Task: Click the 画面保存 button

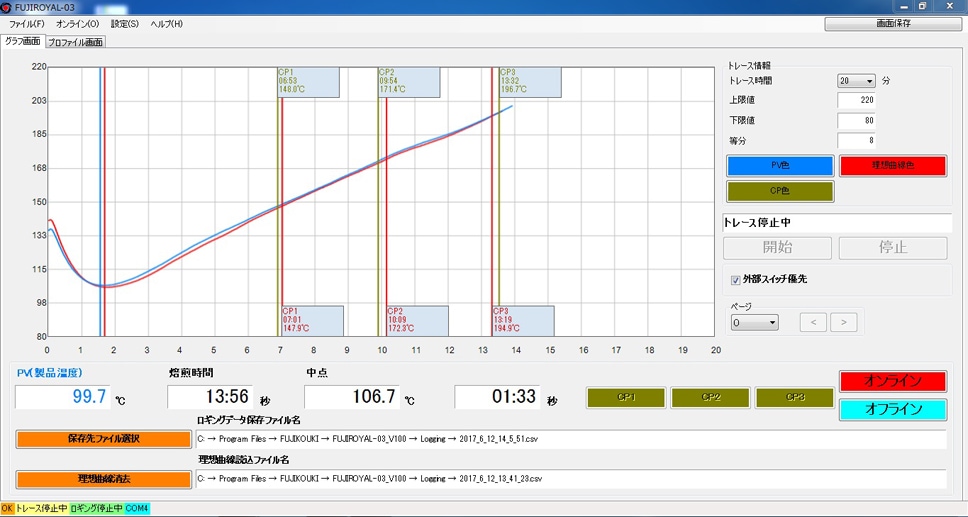Action: 893,24
